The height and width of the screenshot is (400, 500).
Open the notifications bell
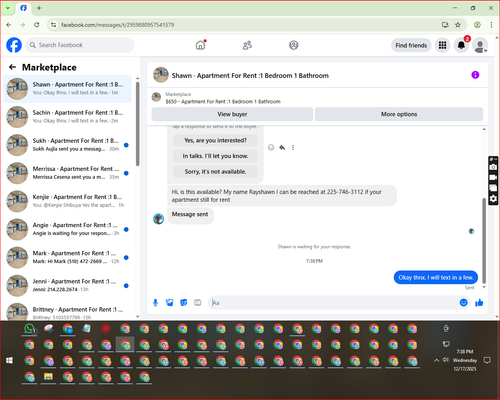click(x=461, y=45)
